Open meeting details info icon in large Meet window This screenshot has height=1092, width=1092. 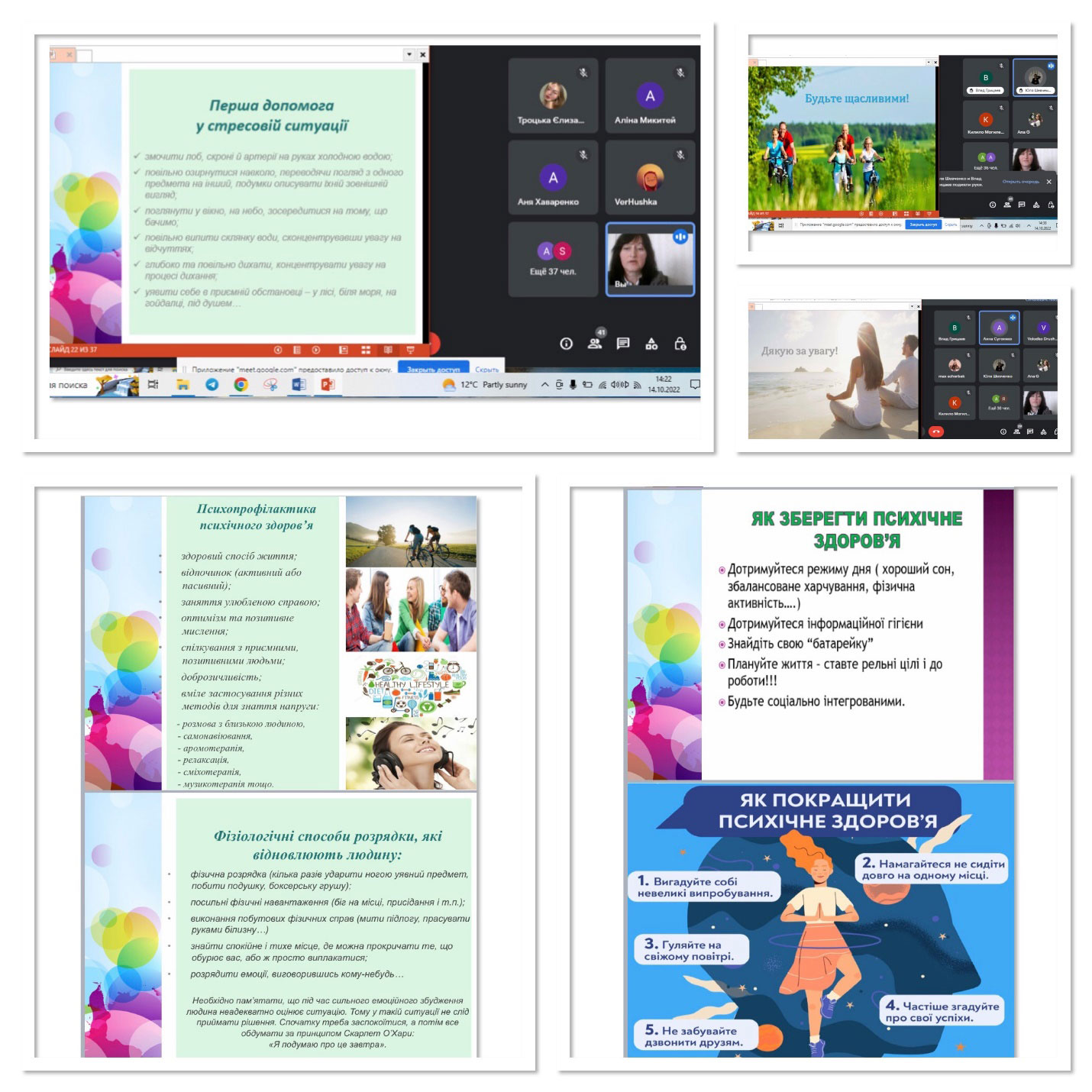(566, 344)
